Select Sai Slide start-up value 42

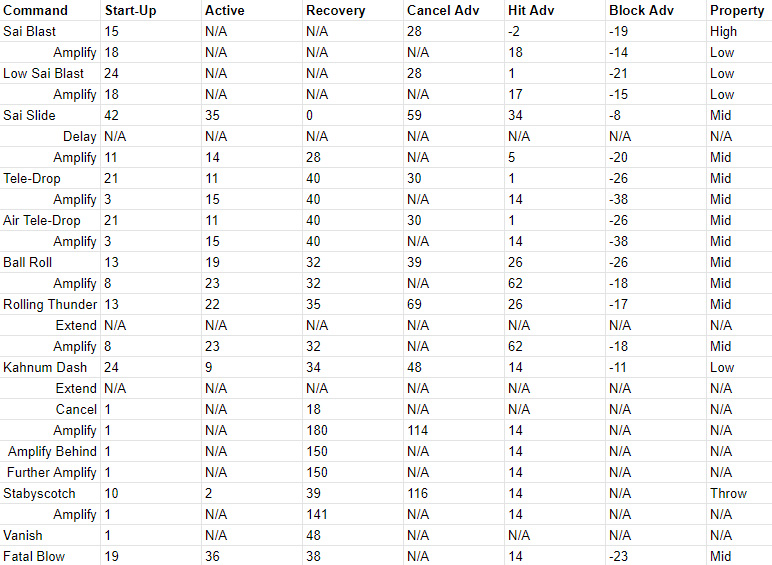pyautogui.click(x=151, y=116)
